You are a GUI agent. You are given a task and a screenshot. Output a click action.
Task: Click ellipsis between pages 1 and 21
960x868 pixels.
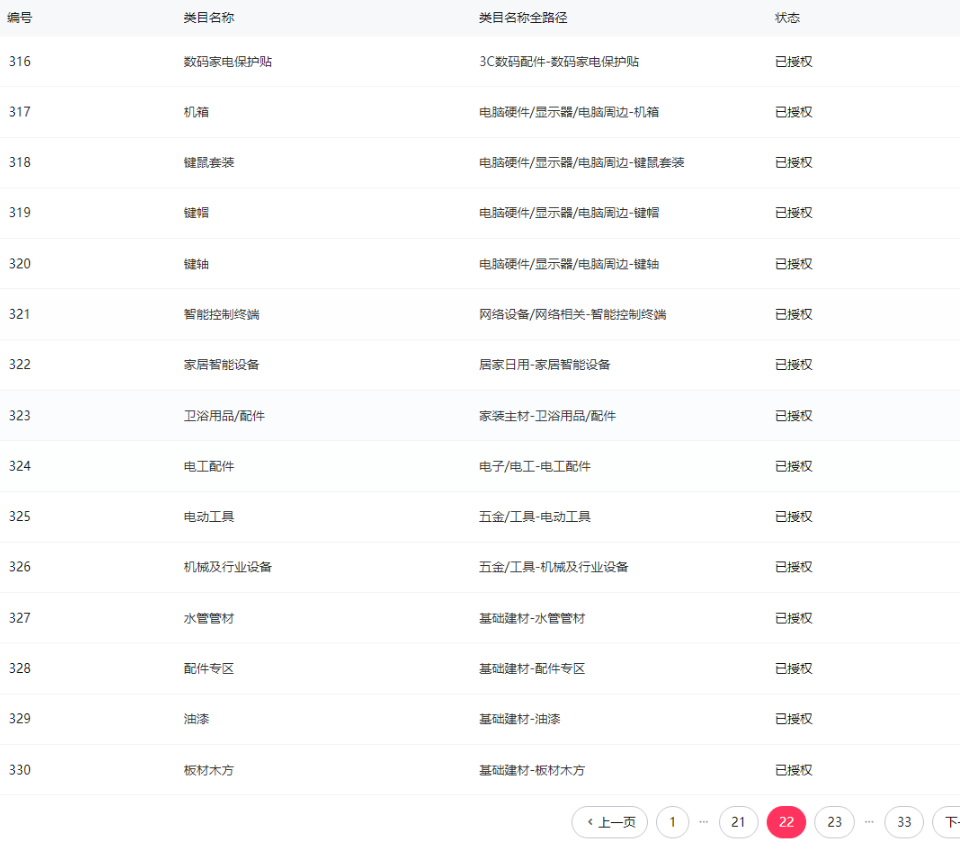(x=704, y=822)
